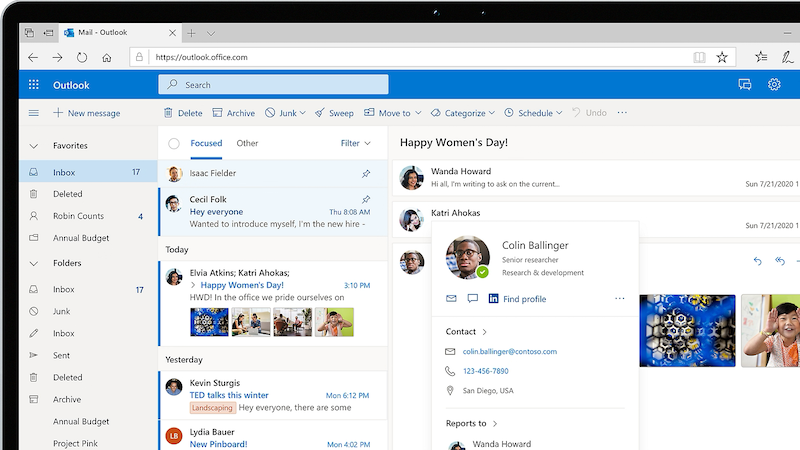This screenshot has height=450, width=800.
Task: Open the child waving thumbnail in message list
Action: coord(334,322)
